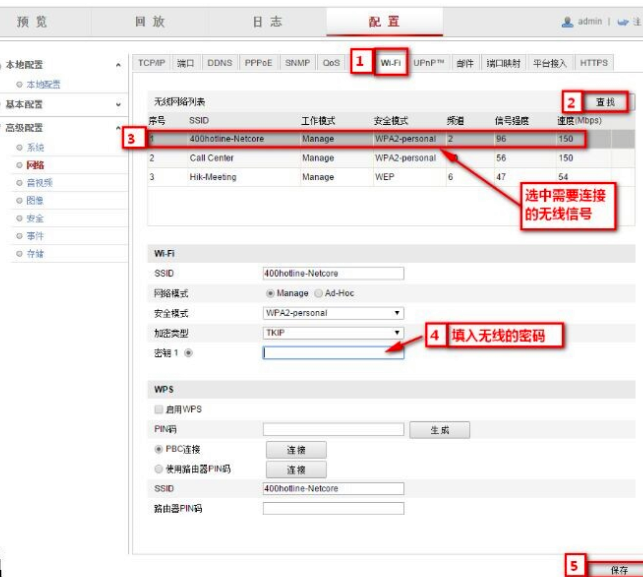This screenshot has height=577, width=643.
Task: Select the Manage network mode radio
Action: [x=270, y=293]
